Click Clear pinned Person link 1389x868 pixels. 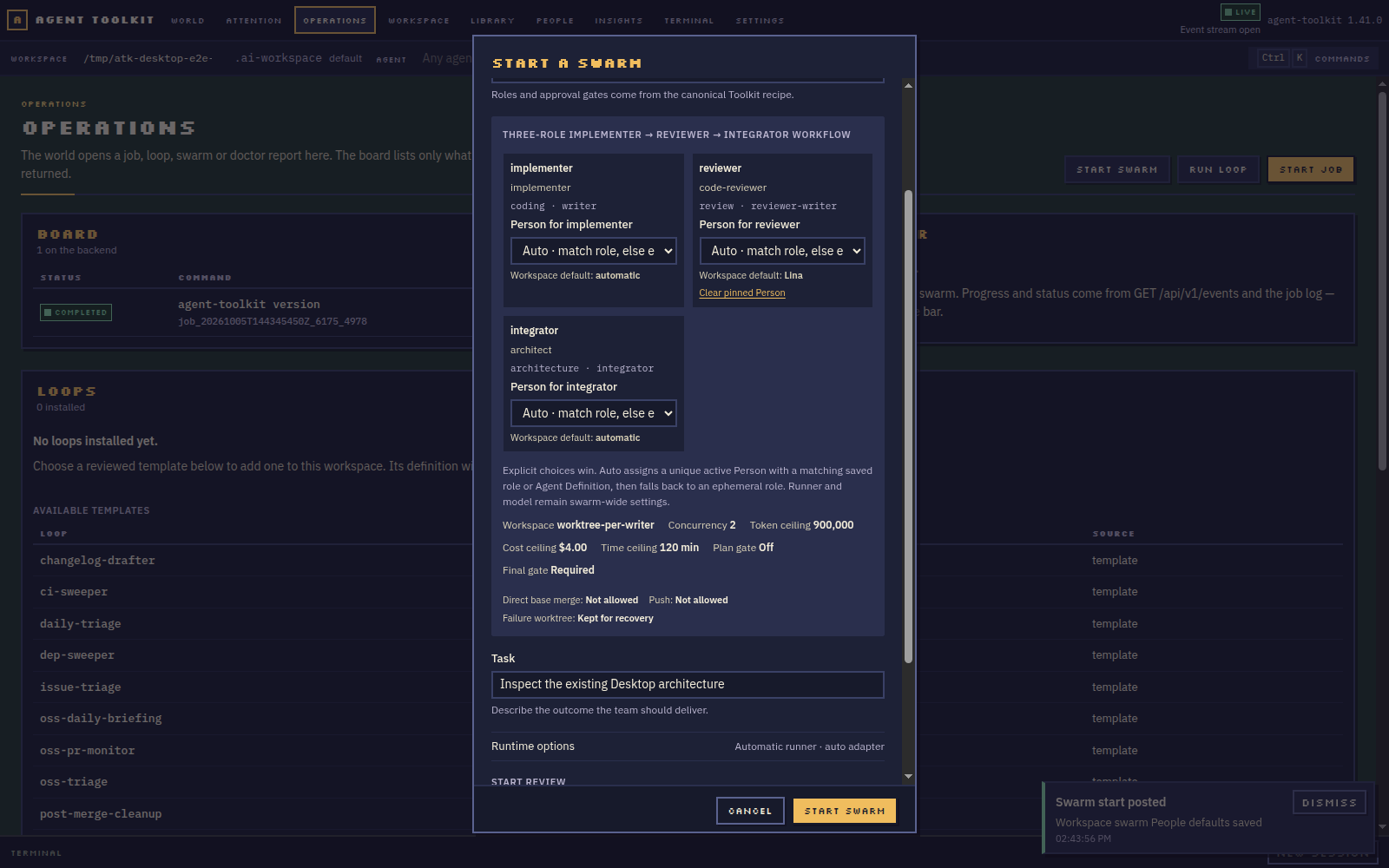742,293
